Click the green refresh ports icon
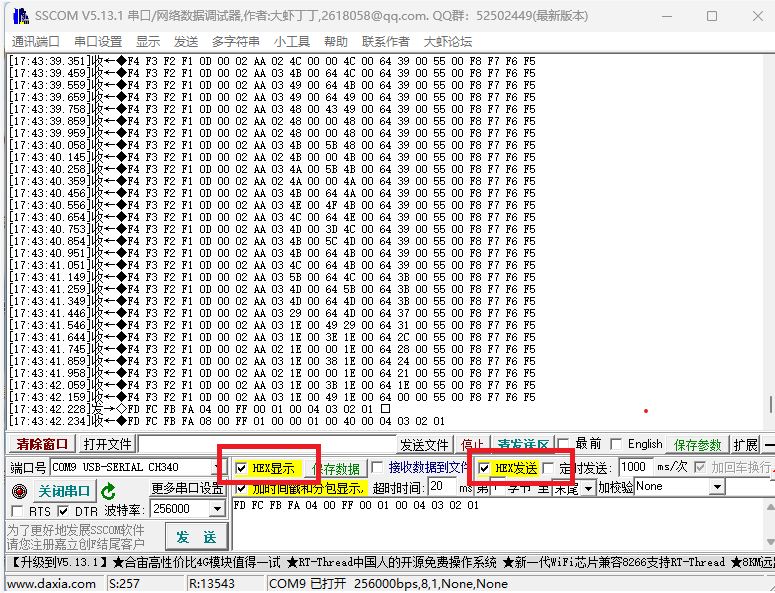The image size is (775, 593). pos(108,491)
